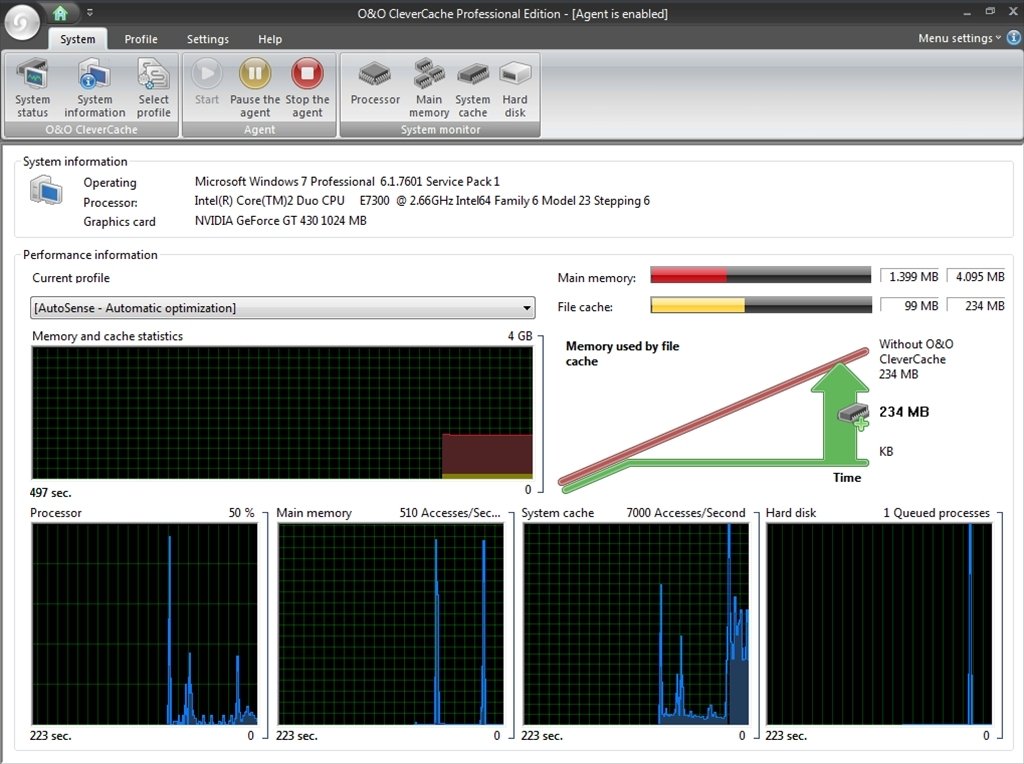Image resolution: width=1024 pixels, height=764 pixels.
Task: Click the 234 MB file cache total field
Action: pyautogui.click(x=977, y=305)
